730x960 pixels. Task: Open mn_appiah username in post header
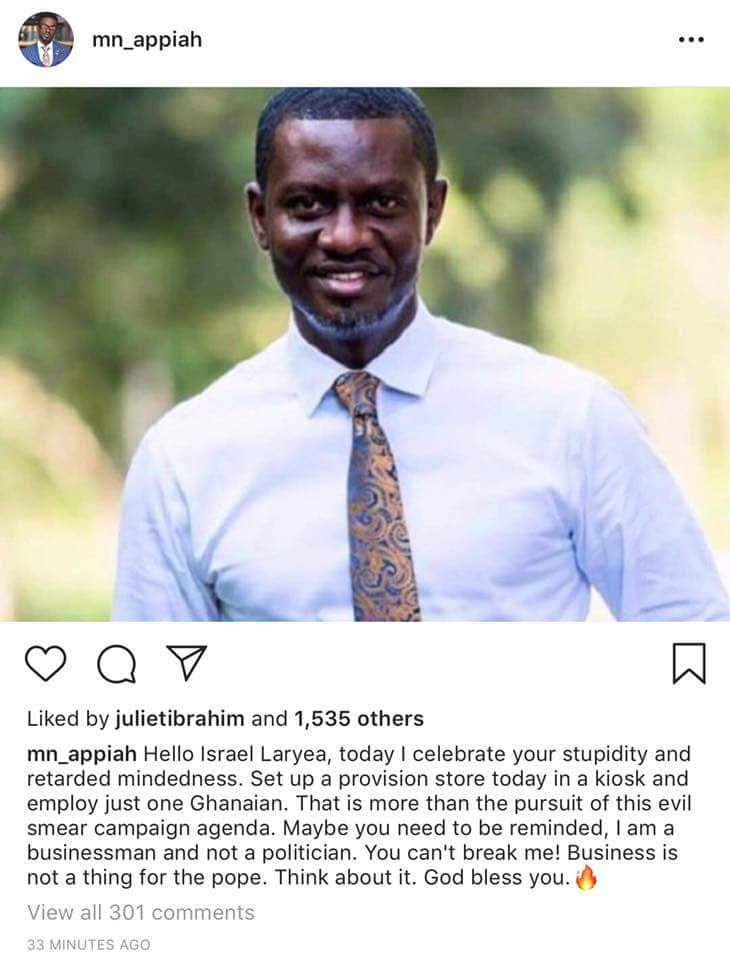click(x=147, y=40)
